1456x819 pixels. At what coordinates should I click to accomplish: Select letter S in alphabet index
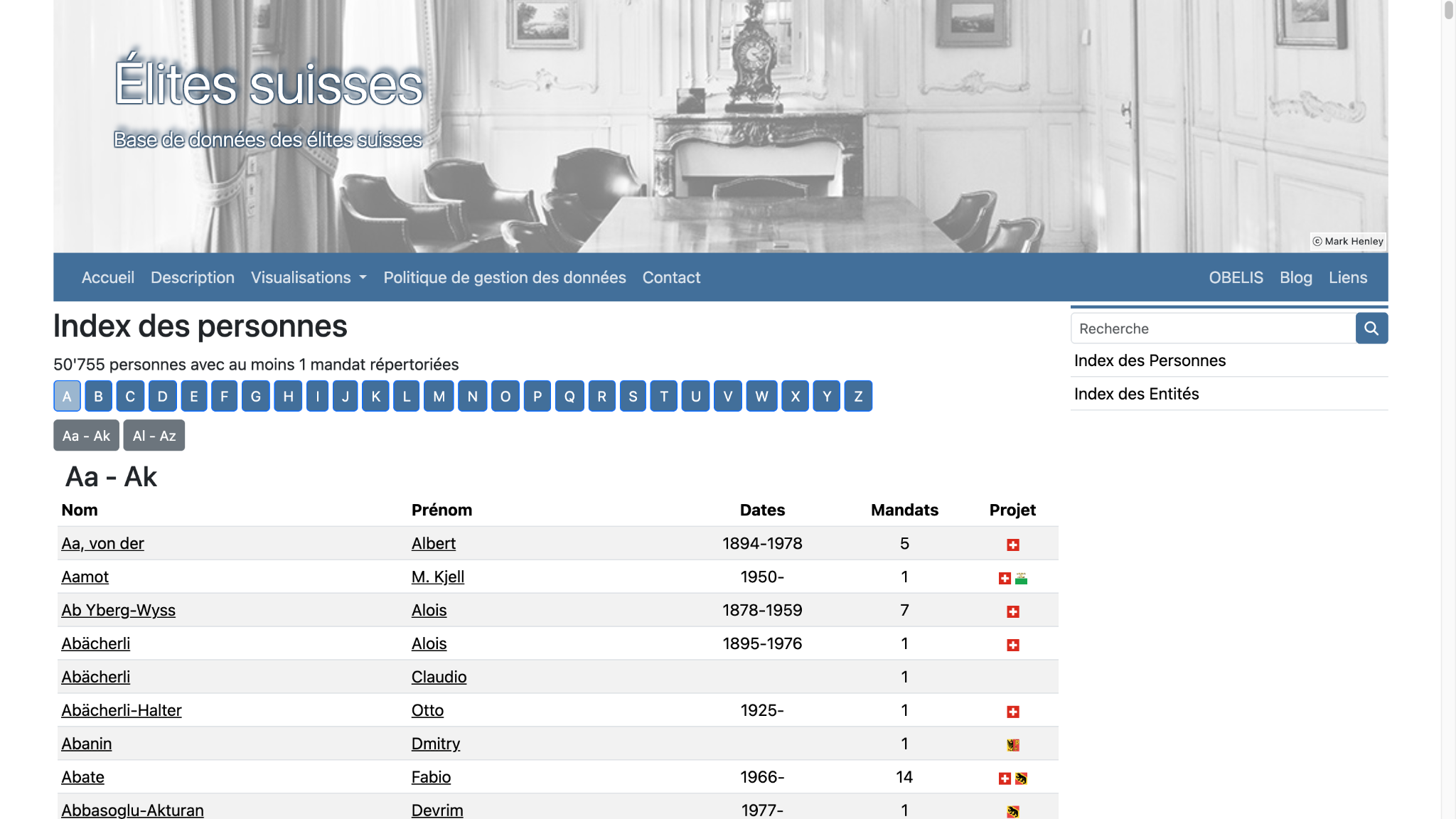click(633, 396)
